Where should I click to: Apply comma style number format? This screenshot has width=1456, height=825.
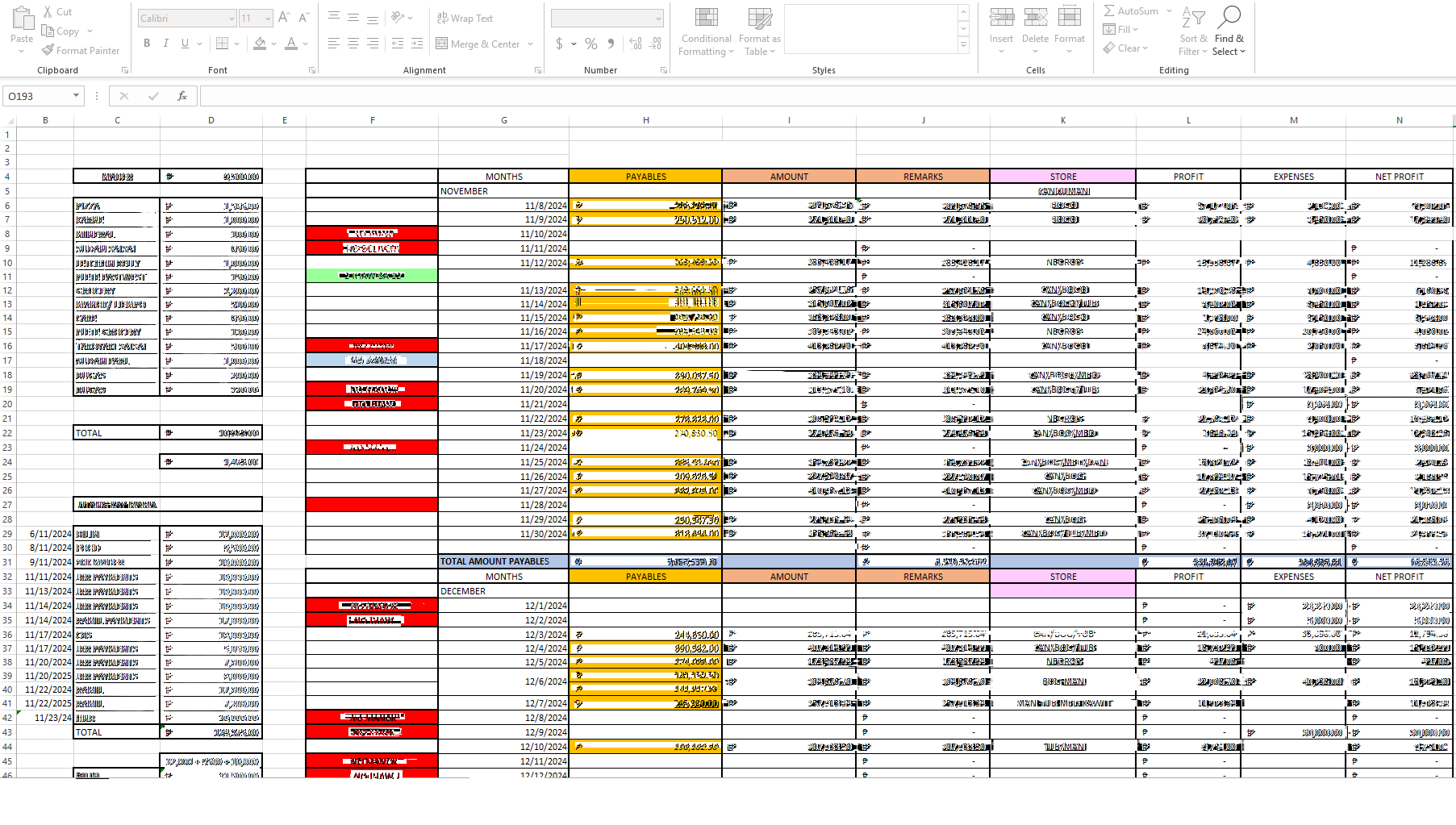click(x=611, y=44)
